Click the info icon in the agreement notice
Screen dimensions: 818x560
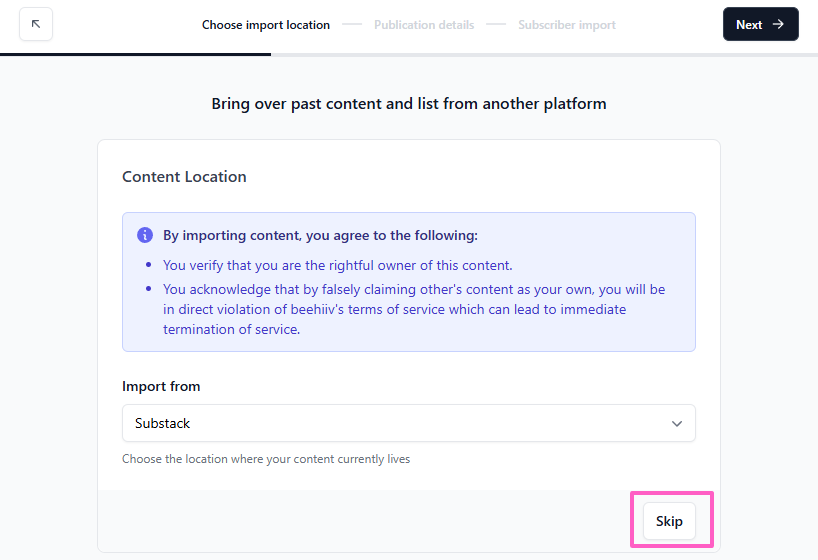145,236
